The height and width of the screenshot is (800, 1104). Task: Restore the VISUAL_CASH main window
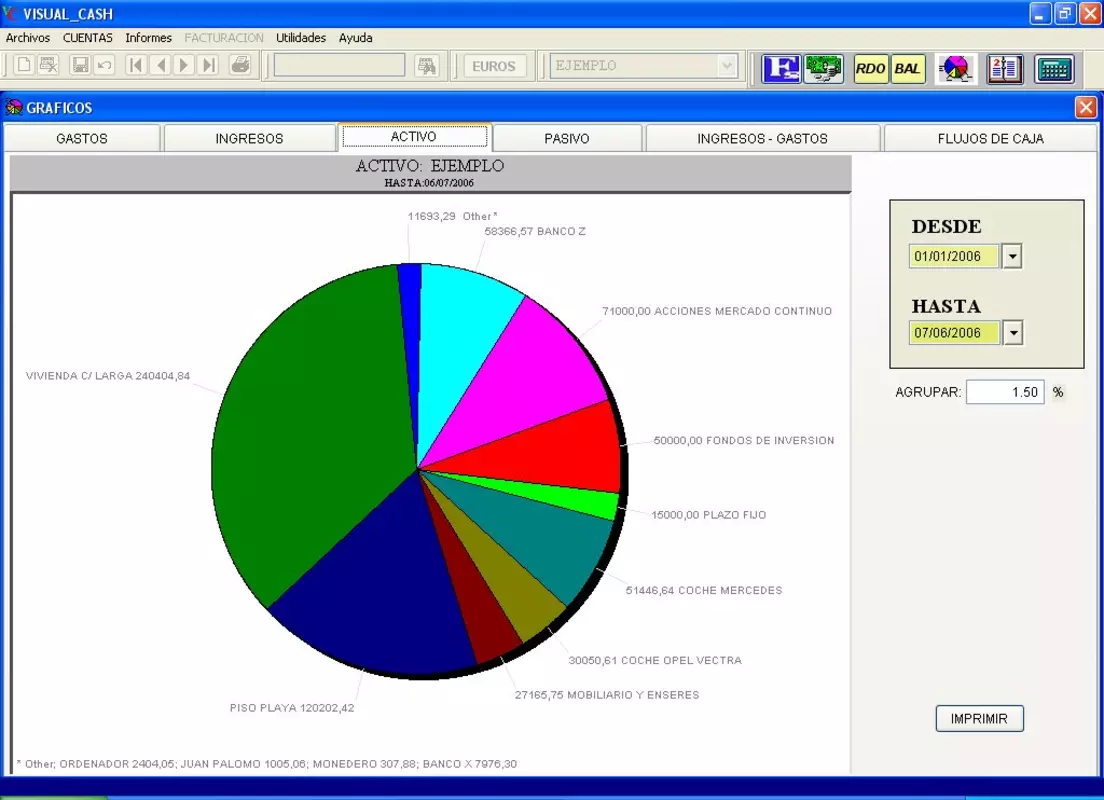click(1065, 13)
